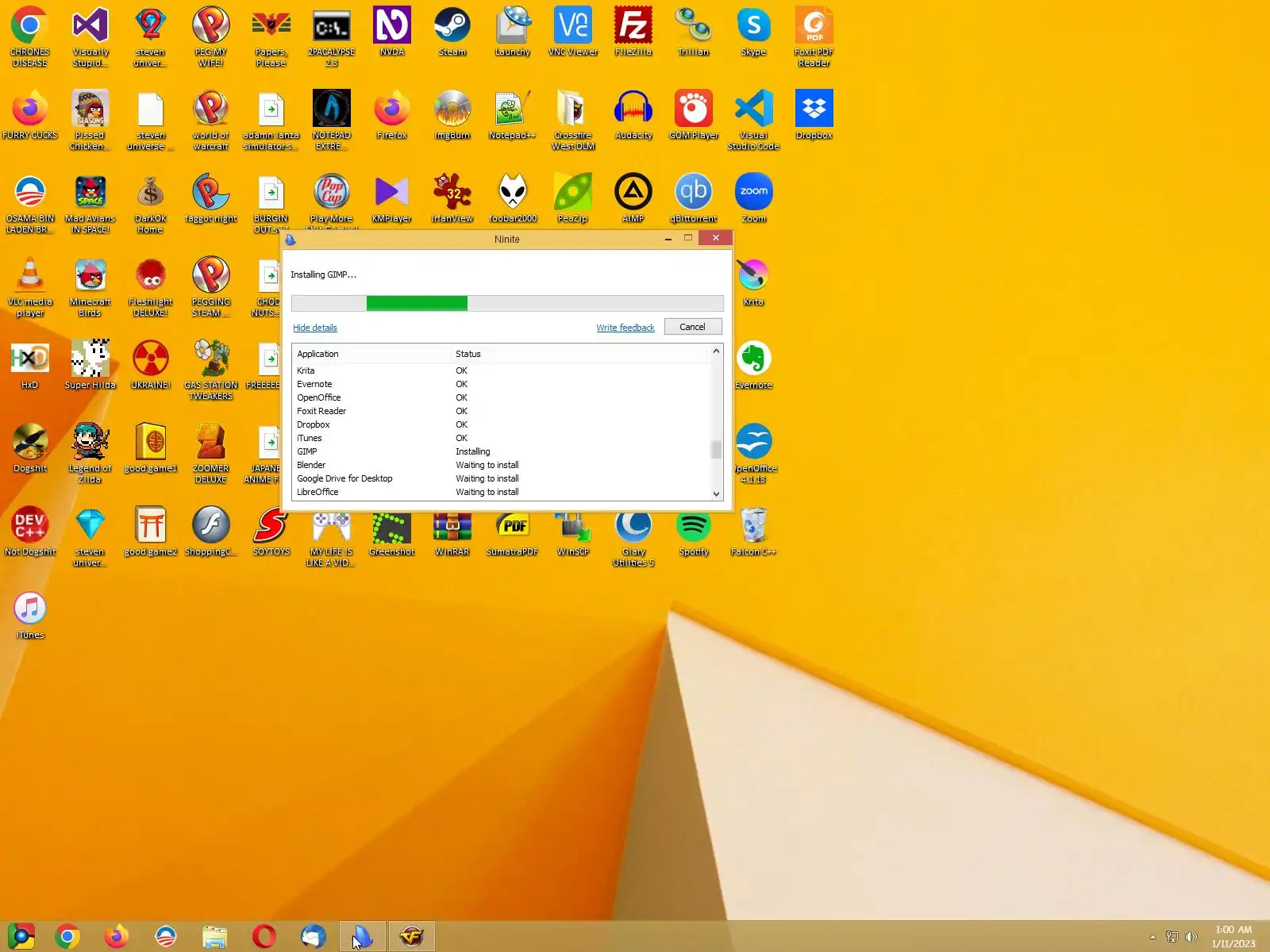Screen dimensions: 1270x952
Task: Select the GOM Player desktop icon
Action: [694, 115]
